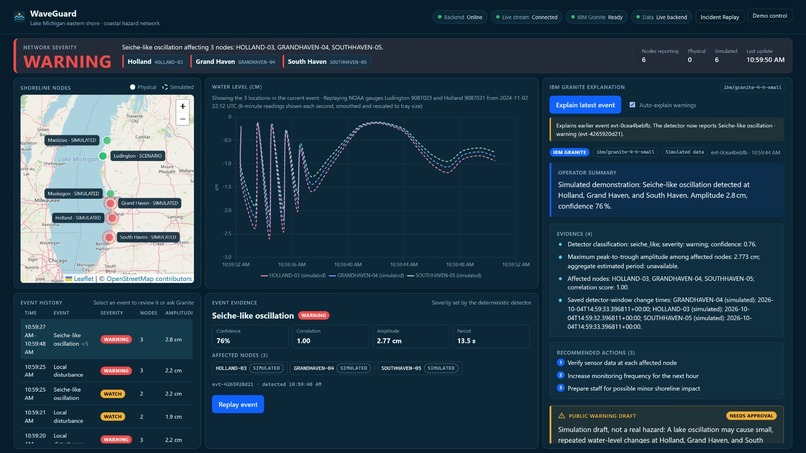The image size is (806, 453).
Task: Zoom in on the shoreline map
Action: [182, 106]
